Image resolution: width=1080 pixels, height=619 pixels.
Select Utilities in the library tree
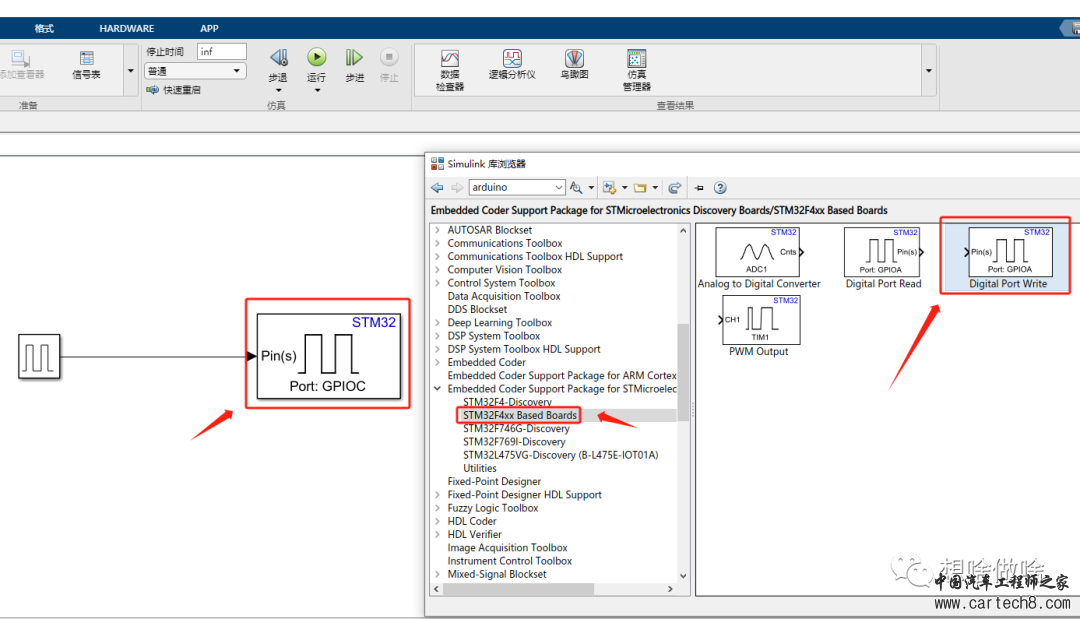coord(479,468)
